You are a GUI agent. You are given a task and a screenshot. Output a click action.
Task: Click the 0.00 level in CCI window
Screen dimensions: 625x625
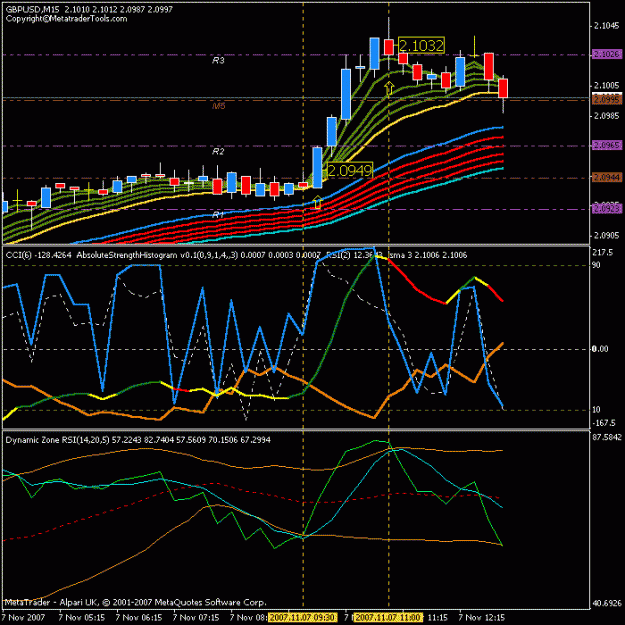click(600, 349)
